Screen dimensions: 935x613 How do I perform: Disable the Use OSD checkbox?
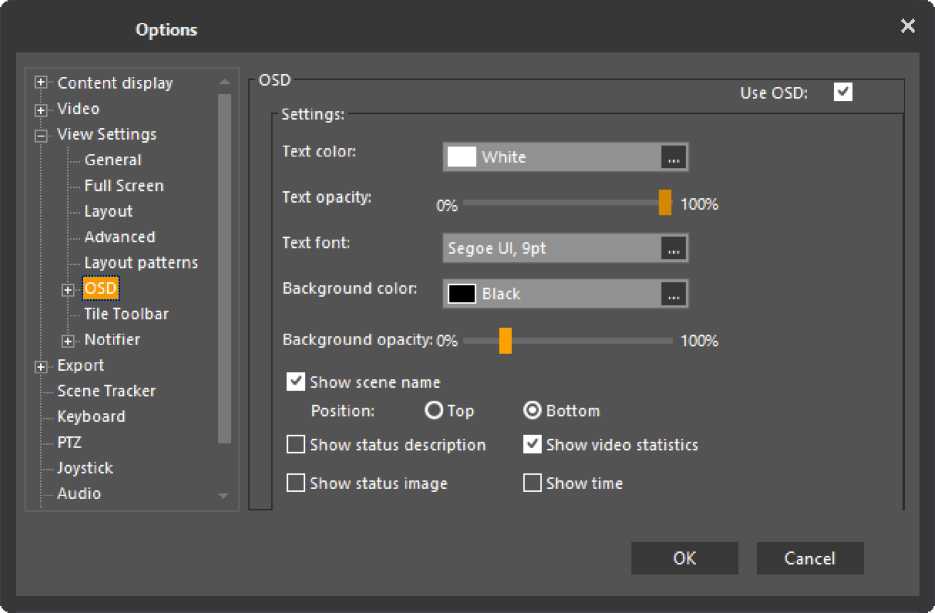pyautogui.click(x=843, y=93)
